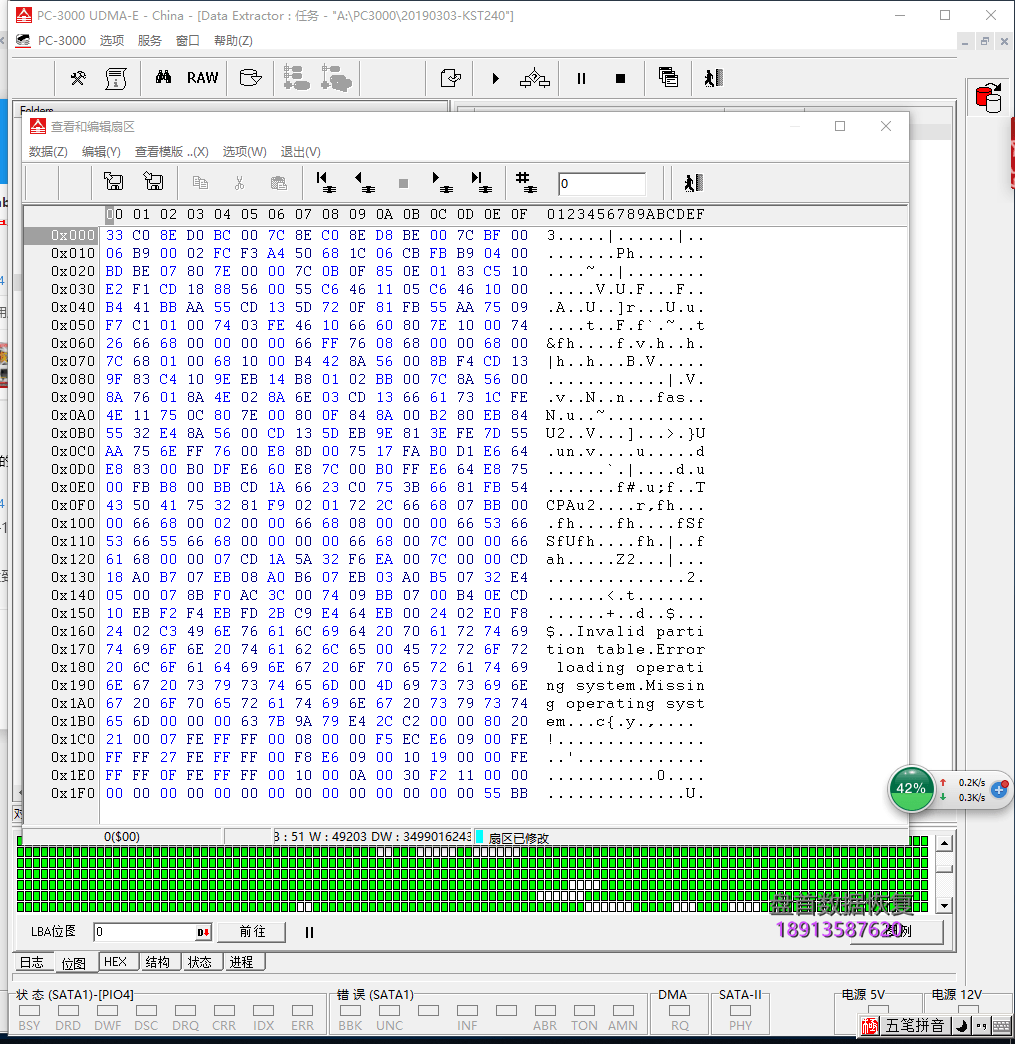
Task: Click the red IME icon in tray
Action: 869,1025
